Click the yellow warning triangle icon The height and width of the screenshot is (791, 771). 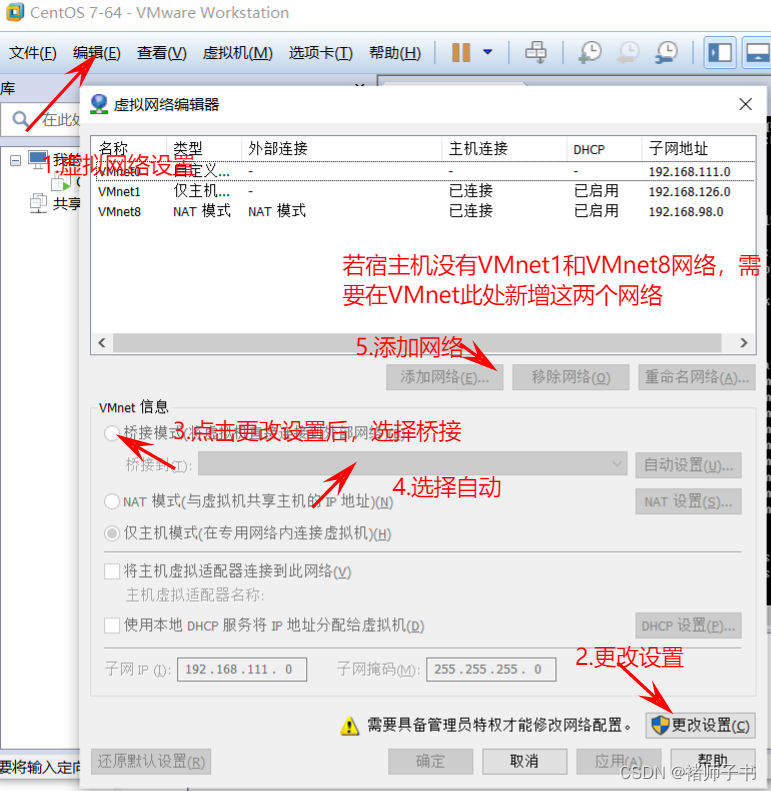coord(349,726)
